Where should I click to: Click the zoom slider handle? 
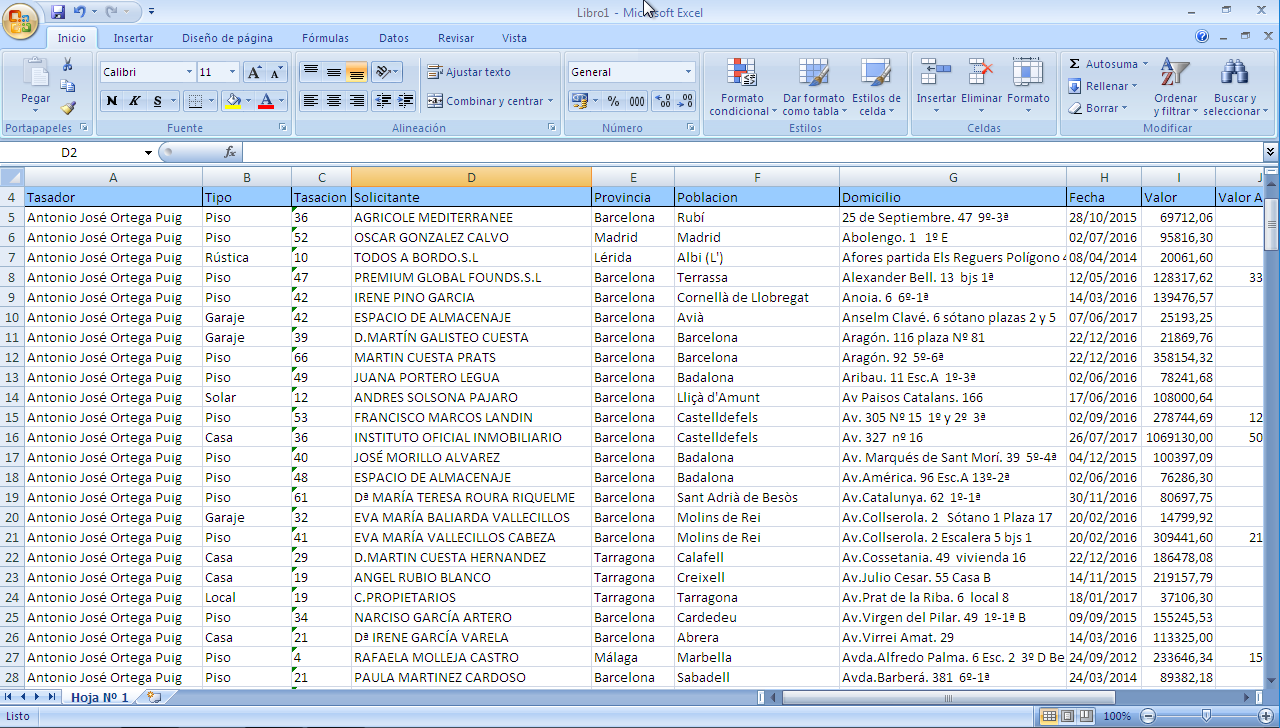click(1206, 716)
